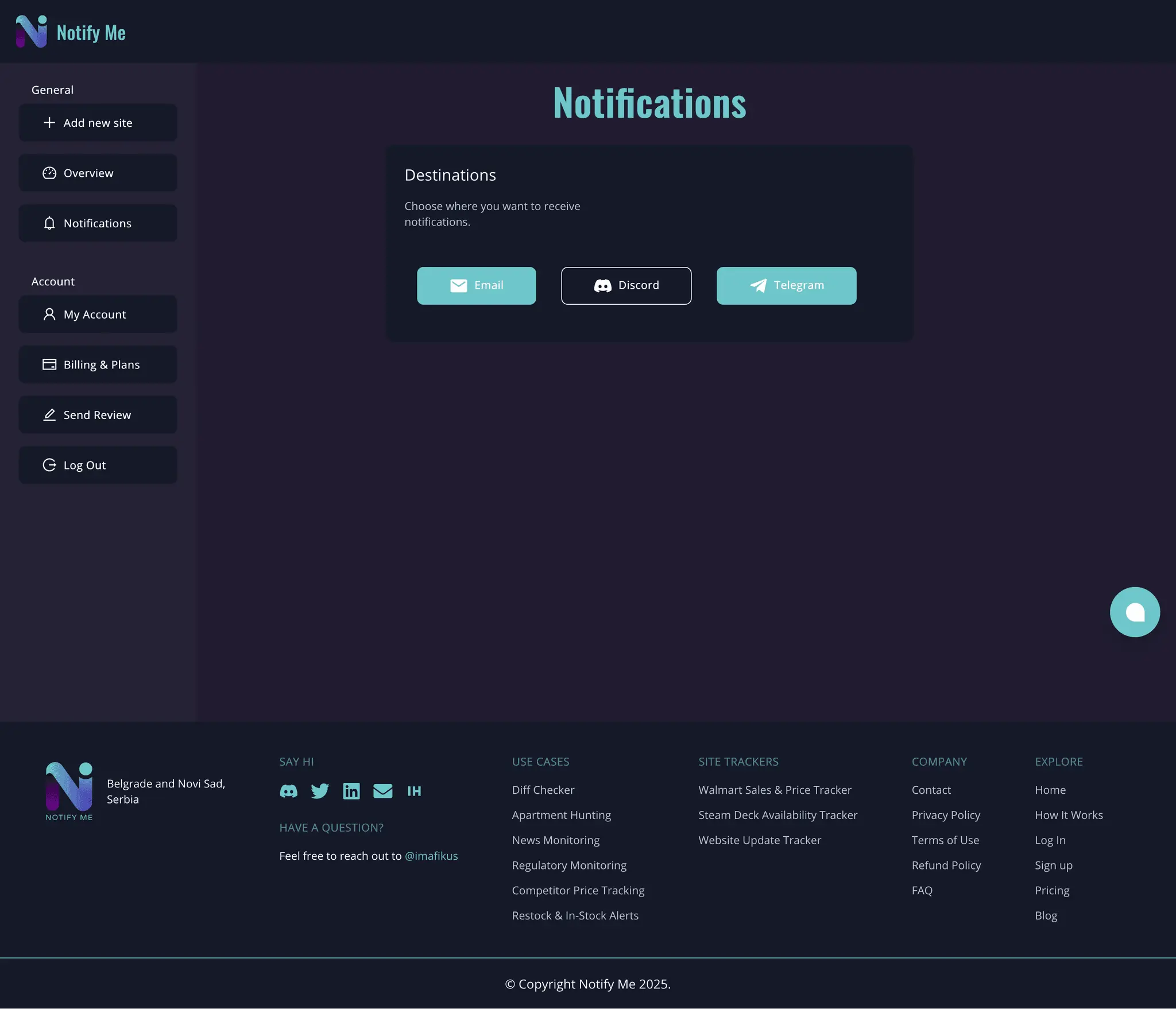
Task: Open Competitor Price Tracking link
Action: pyautogui.click(x=578, y=891)
